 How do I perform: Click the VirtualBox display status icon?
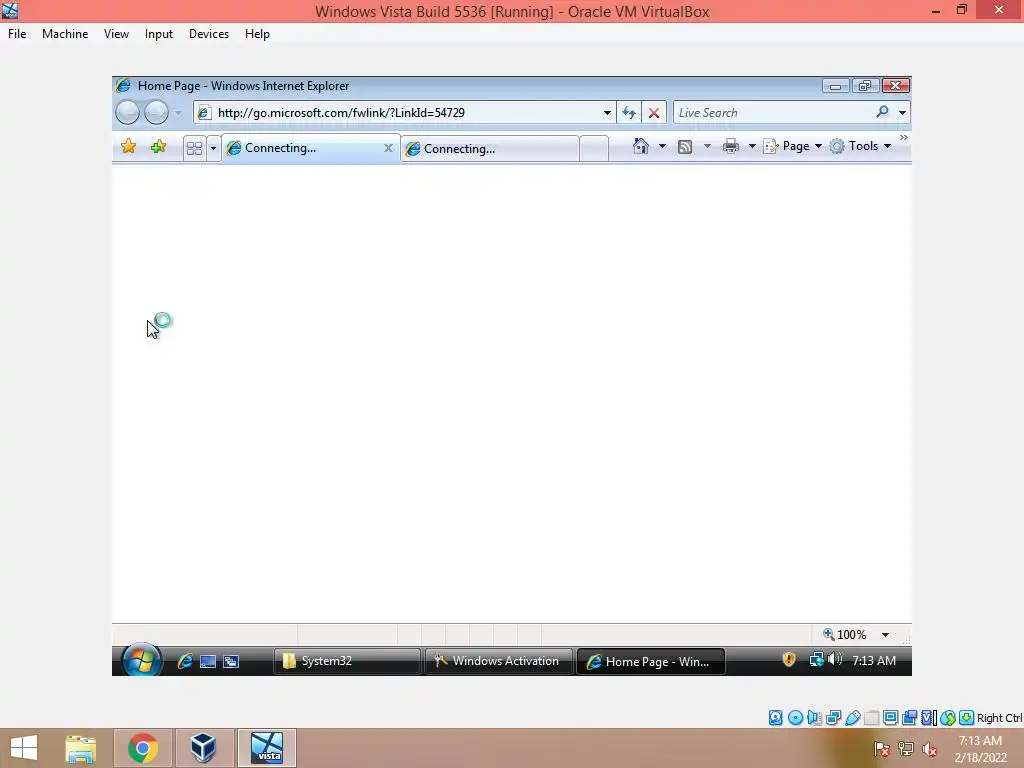tap(890, 718)
